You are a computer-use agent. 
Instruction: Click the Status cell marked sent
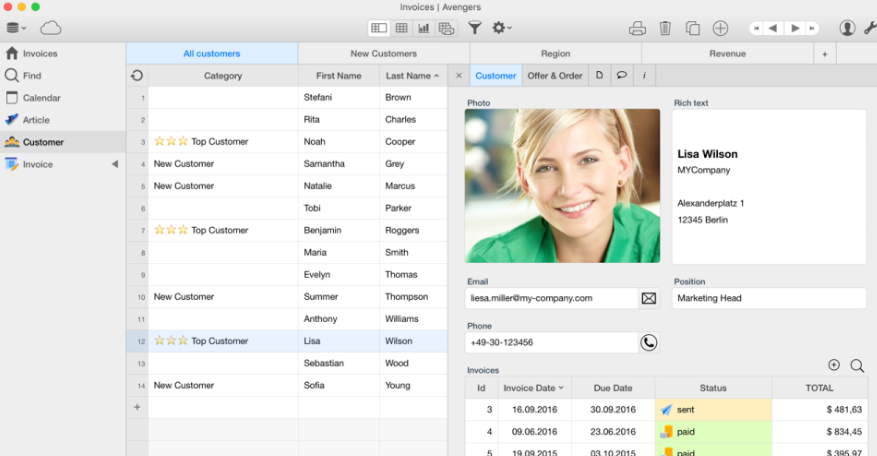pyautogui.click(x=713, y=410)
